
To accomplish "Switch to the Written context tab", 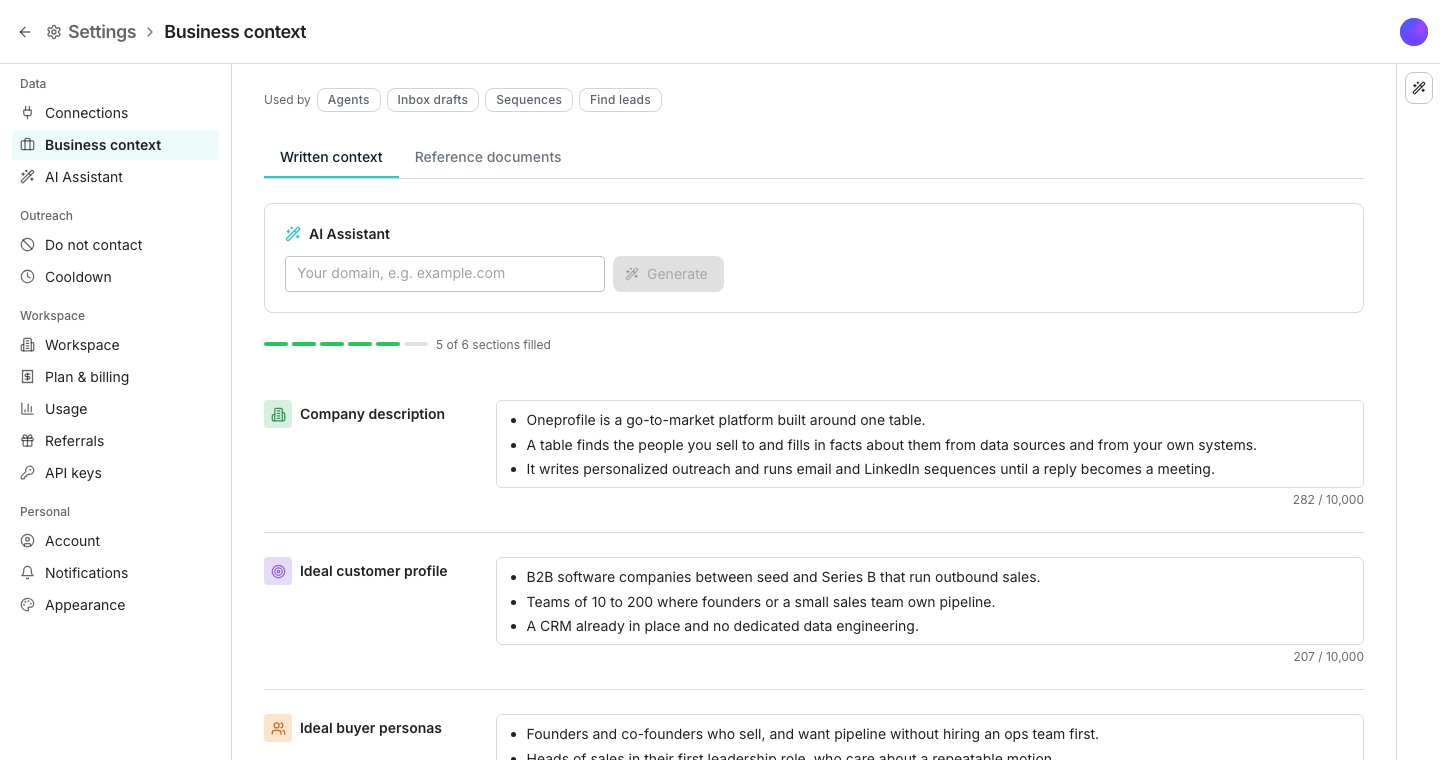I will click(331, 157).
